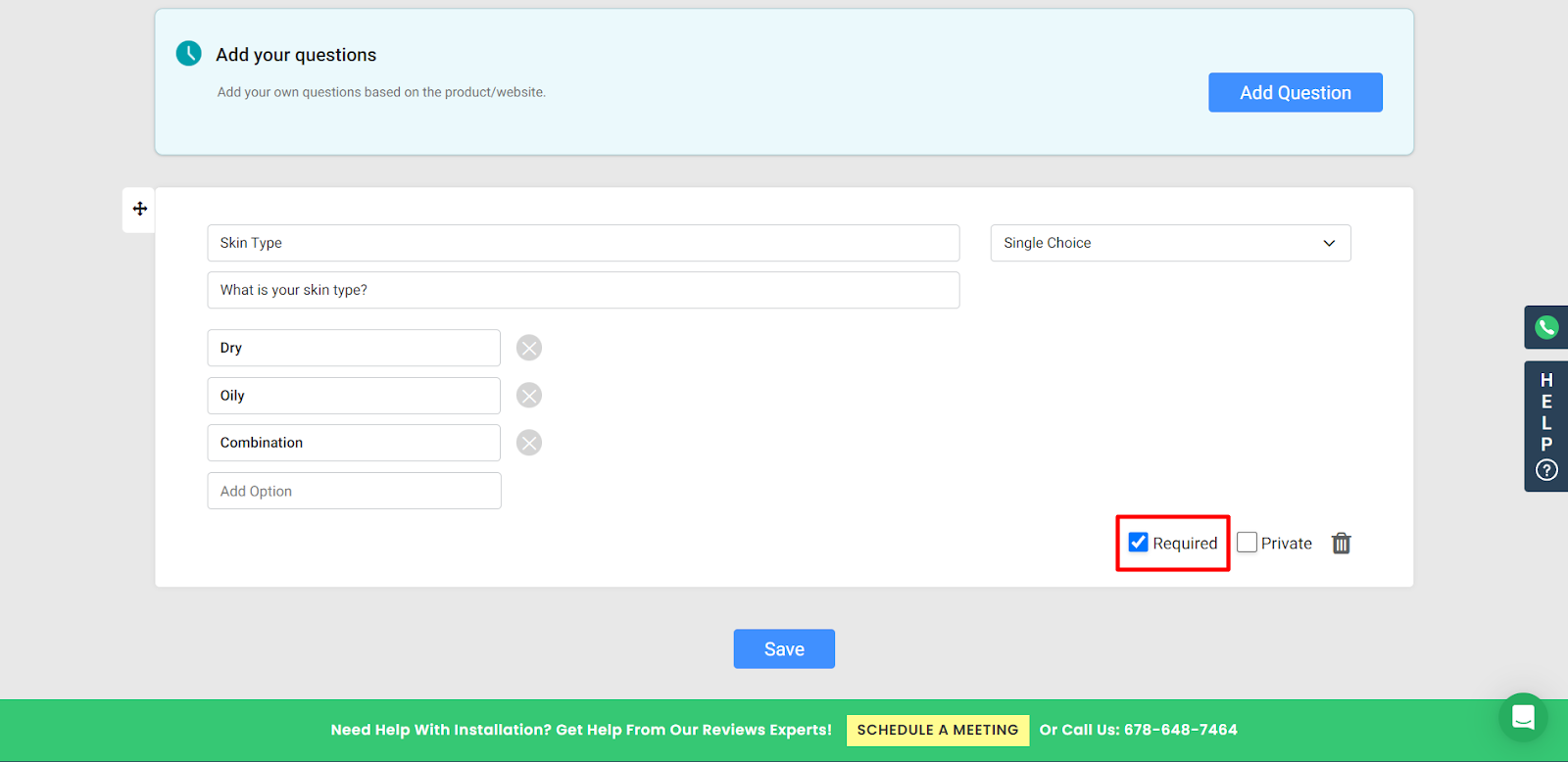Remove the Dry option
Image resolution: width=1568 pixels, height=762 pixels.
point(529,348)
